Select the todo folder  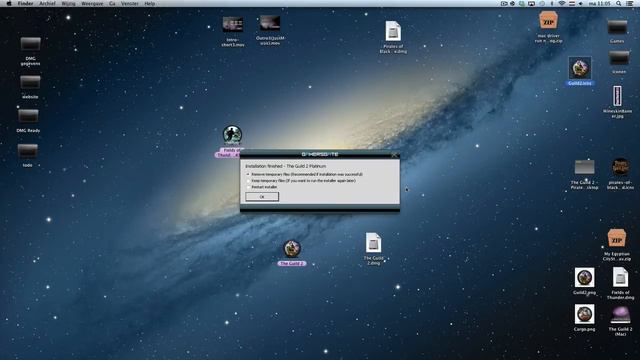[28, 152]
